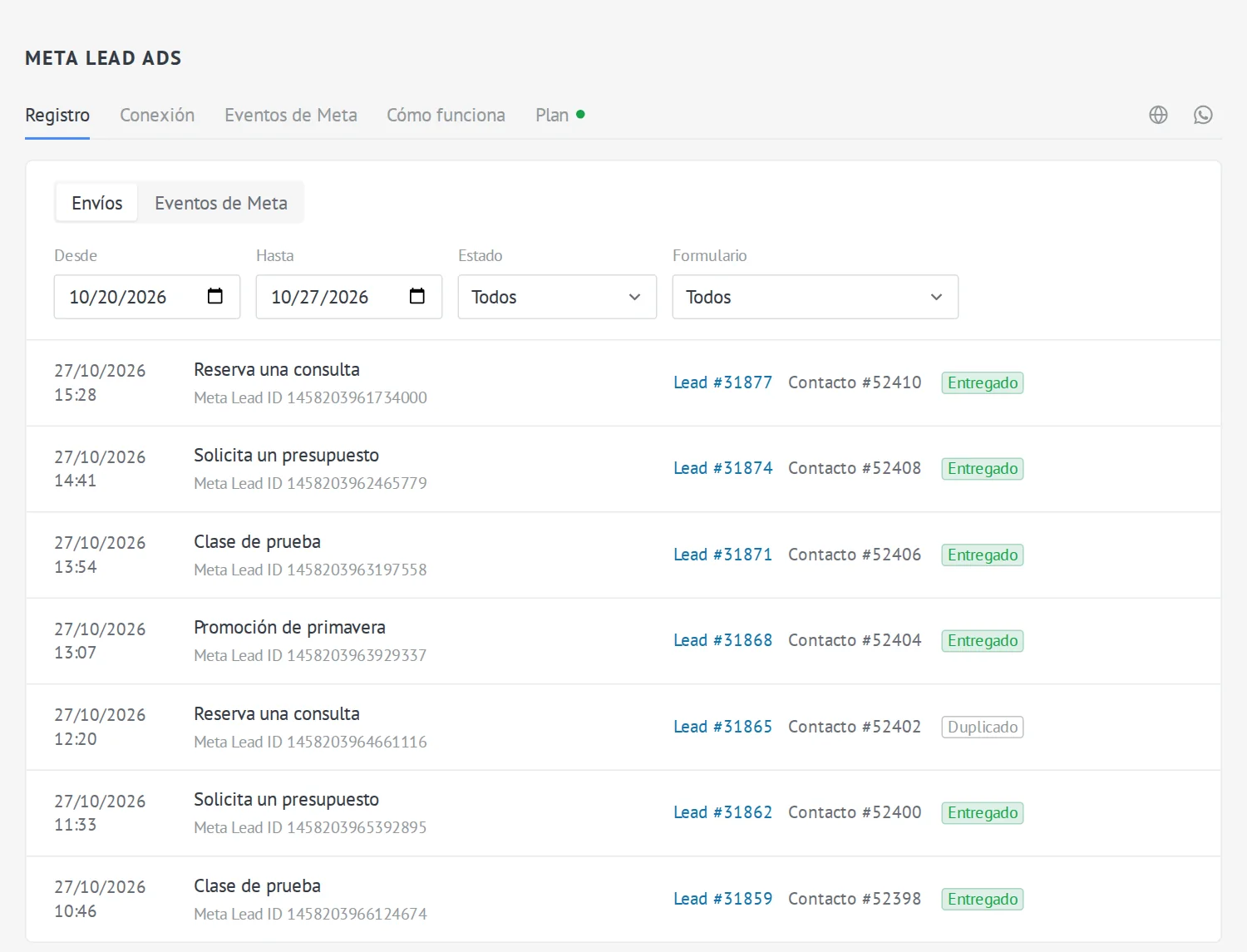Screen dimensions: 1247x952
Task: Click Entregado badge for Lead #31877
Action: click(983, 382)
